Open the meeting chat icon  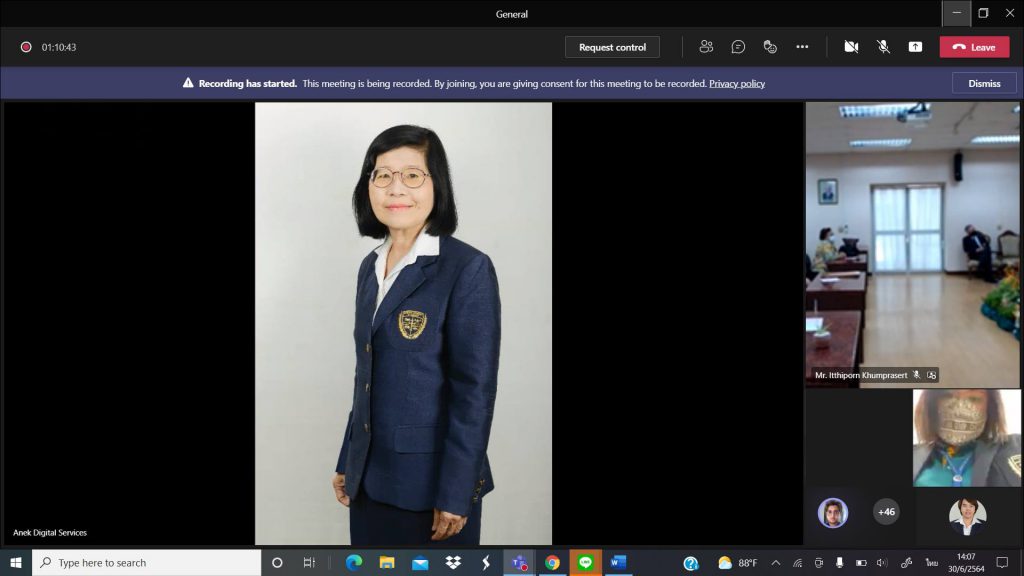[738, 46]
